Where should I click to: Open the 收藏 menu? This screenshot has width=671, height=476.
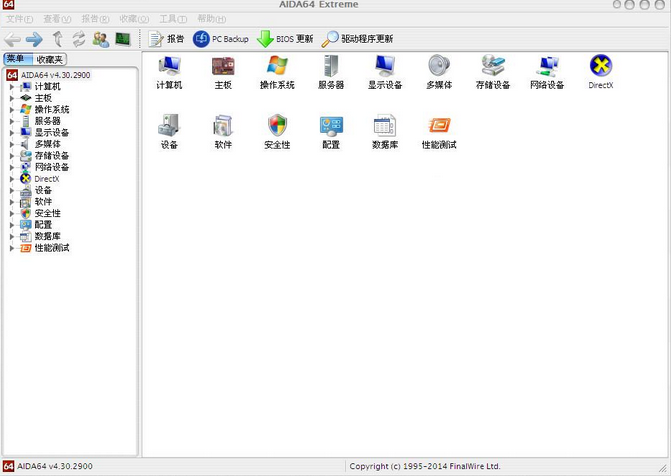pos(134,19)
